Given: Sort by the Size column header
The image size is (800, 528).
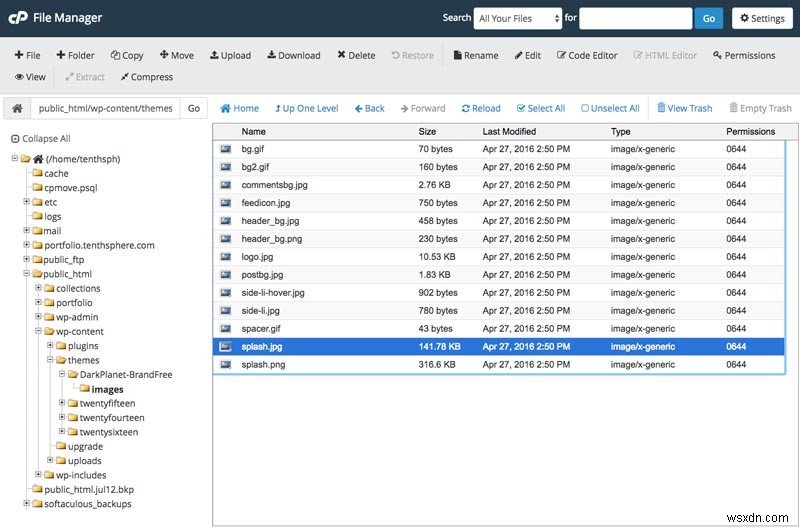Looking at the screenshot, I should [x=427, y=132].
